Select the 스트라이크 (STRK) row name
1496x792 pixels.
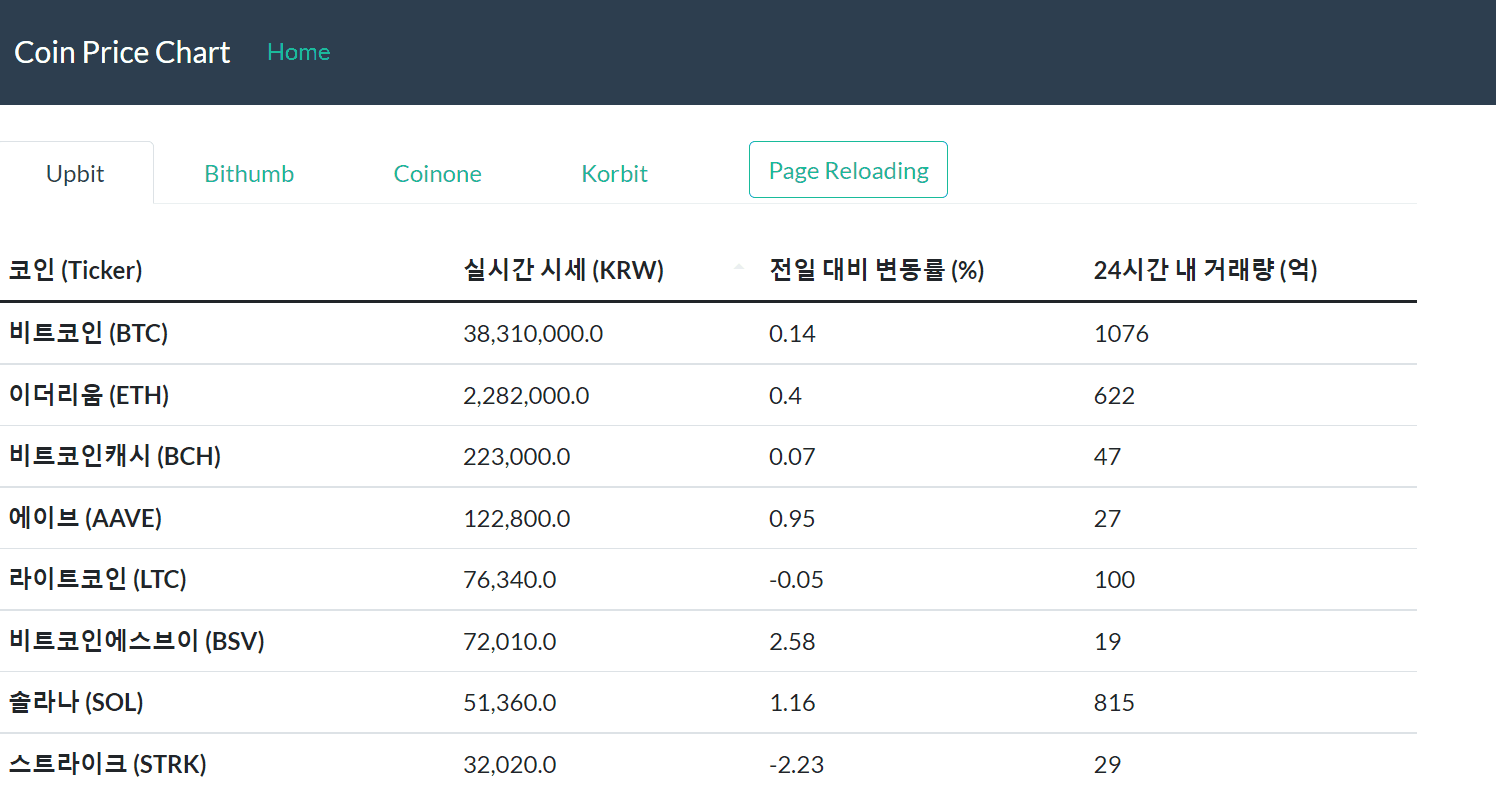(x=108, y=764)
